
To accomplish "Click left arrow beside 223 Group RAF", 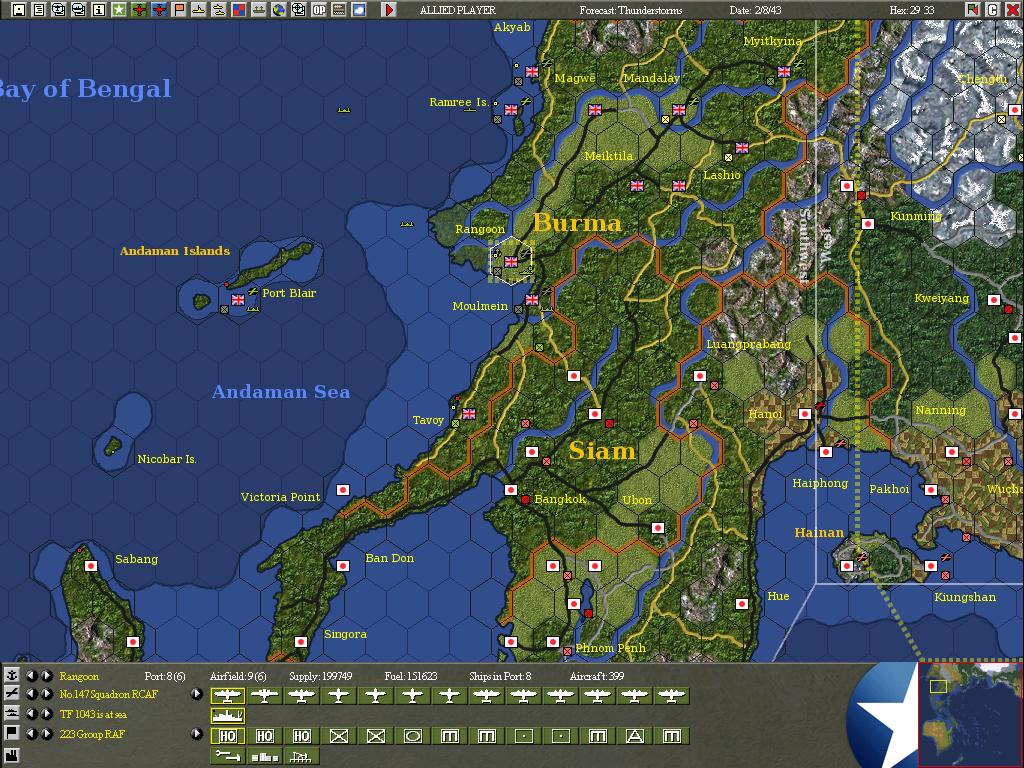I will 31,733.
